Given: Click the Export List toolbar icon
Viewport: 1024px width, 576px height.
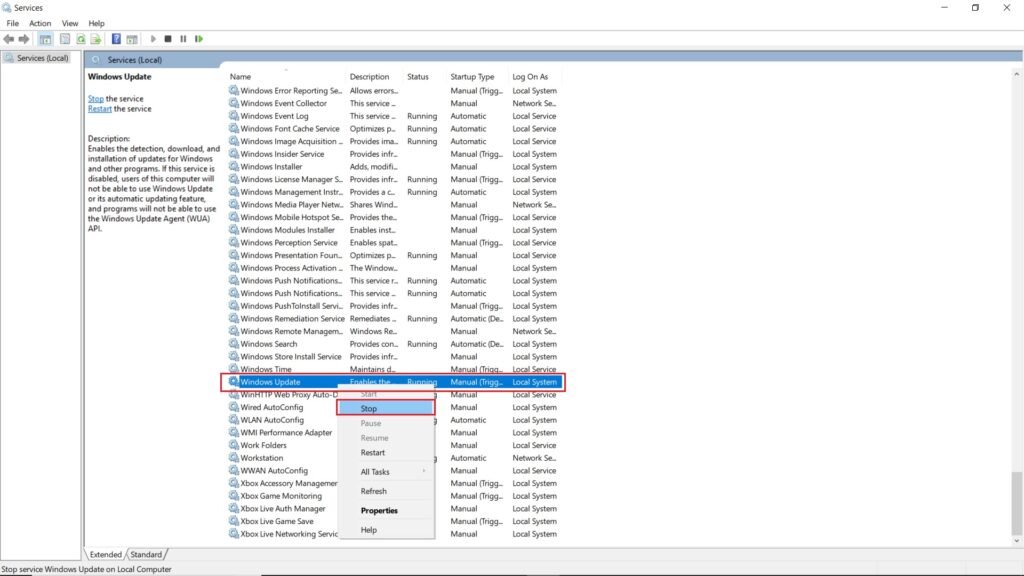Looking at the screenshot, I should pyautogui.click(x=96, y=39).
